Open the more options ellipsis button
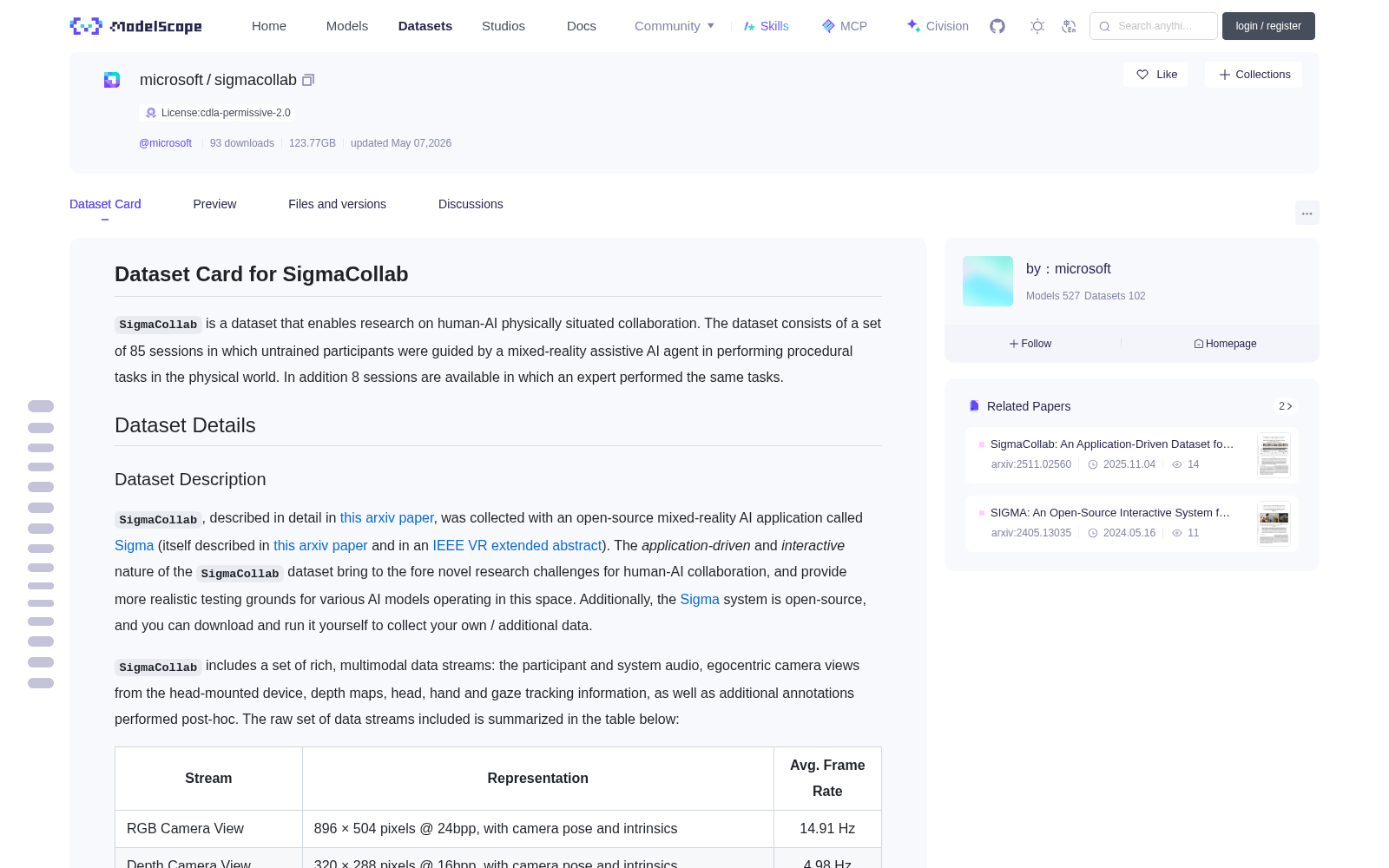The image size is (1389, 868). (x=1307, y=213)
